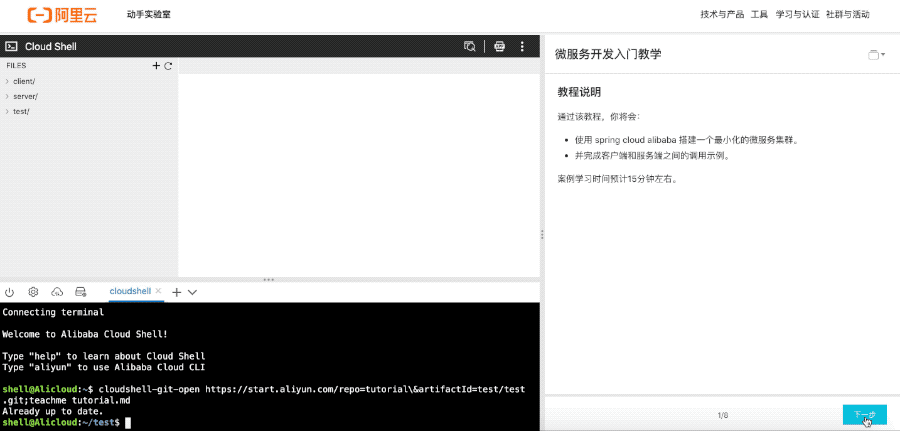Click the 动手实验室 link
Screen dimensions: 900x431
pos(149,15)
